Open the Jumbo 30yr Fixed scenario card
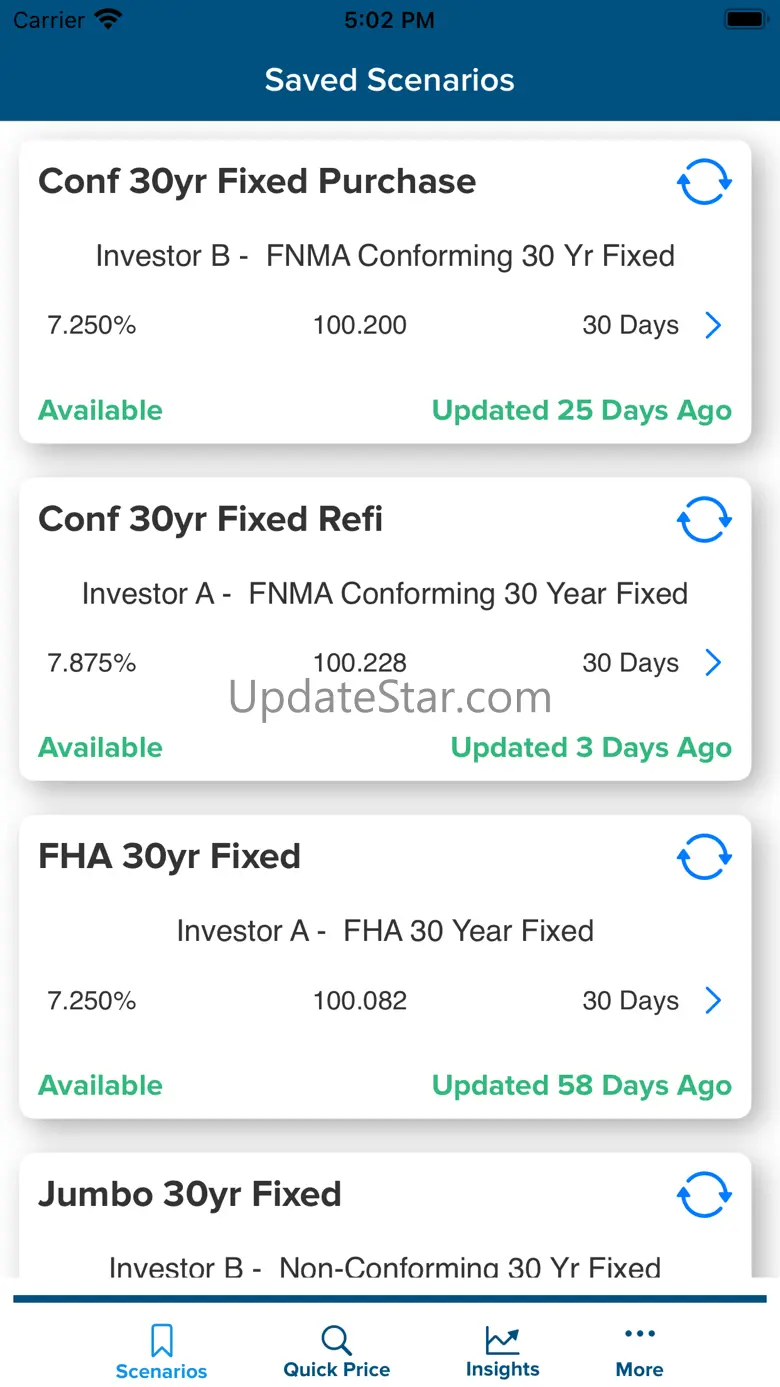 point(385,1215)
